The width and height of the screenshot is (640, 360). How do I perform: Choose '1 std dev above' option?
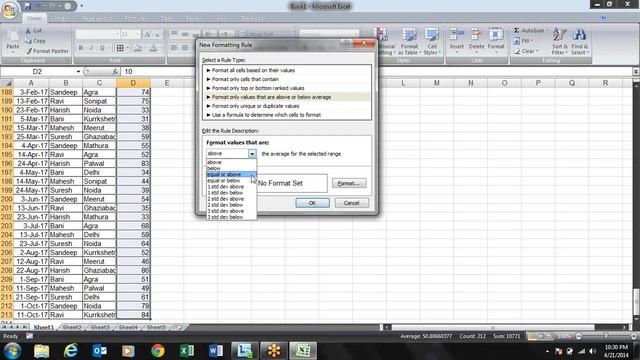pos(231,187)
